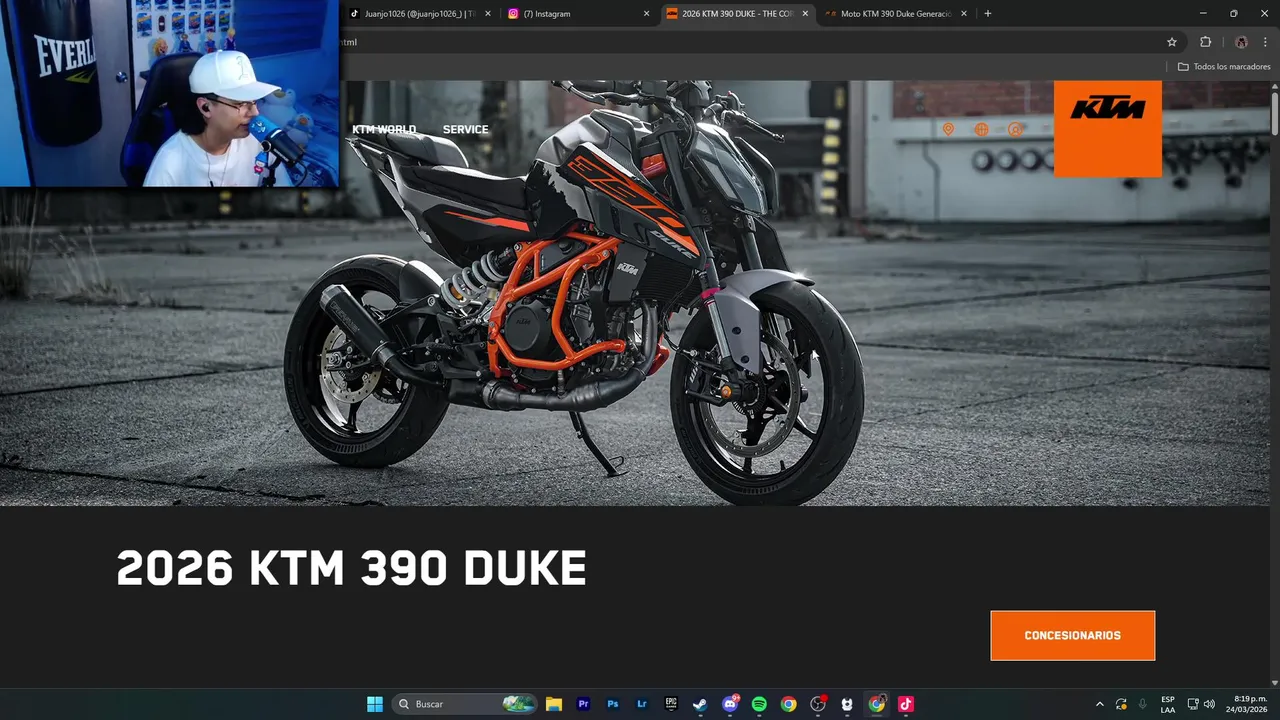Open the Chrome profile avatar
The width and height of the screenshot is (1280, 720).
(x=1241, y=42)
